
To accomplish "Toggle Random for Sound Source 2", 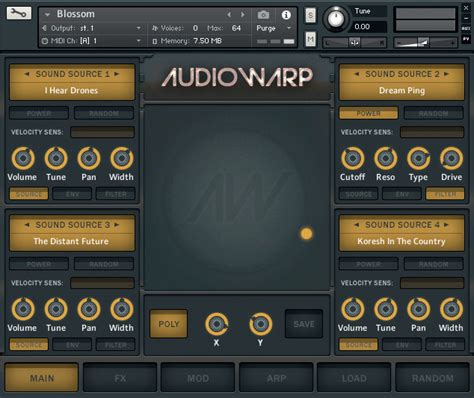I will 433,113.
